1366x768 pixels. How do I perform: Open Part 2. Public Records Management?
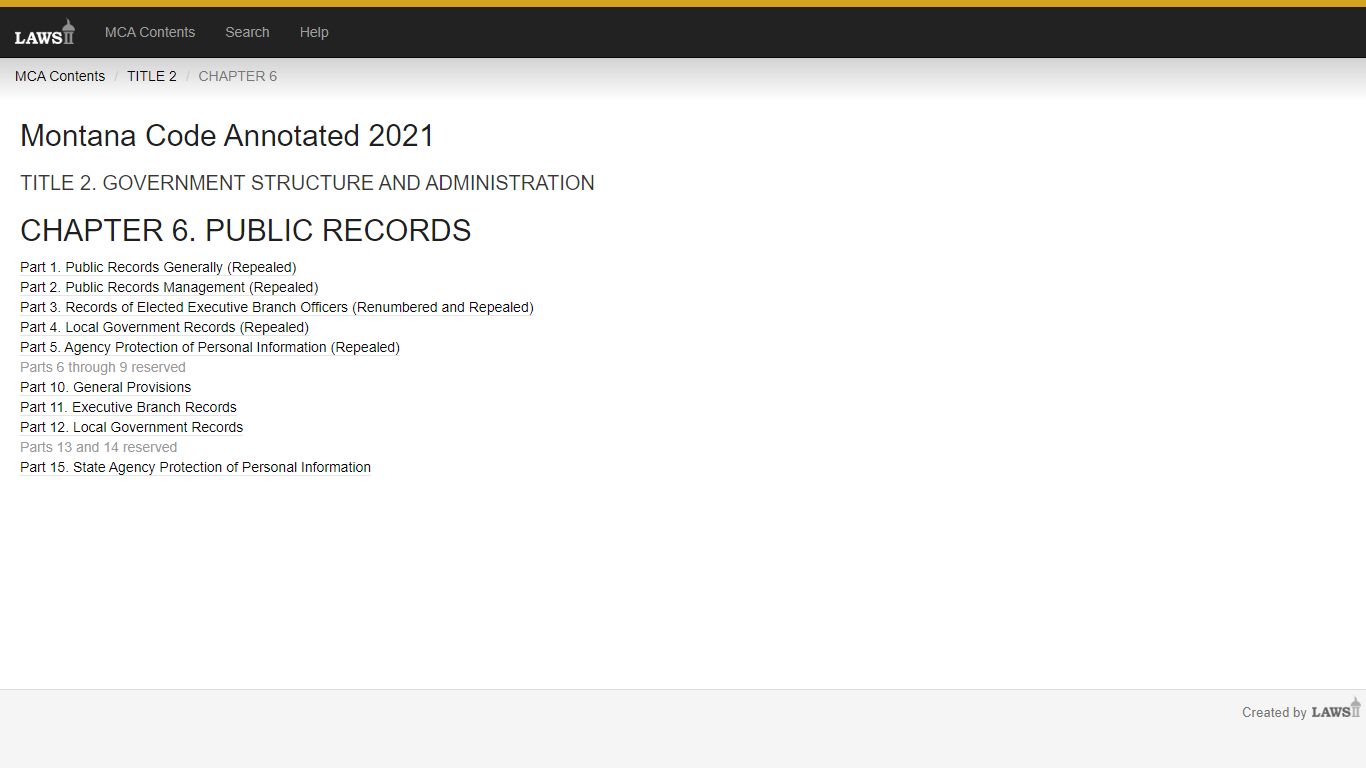coord(169,287)
